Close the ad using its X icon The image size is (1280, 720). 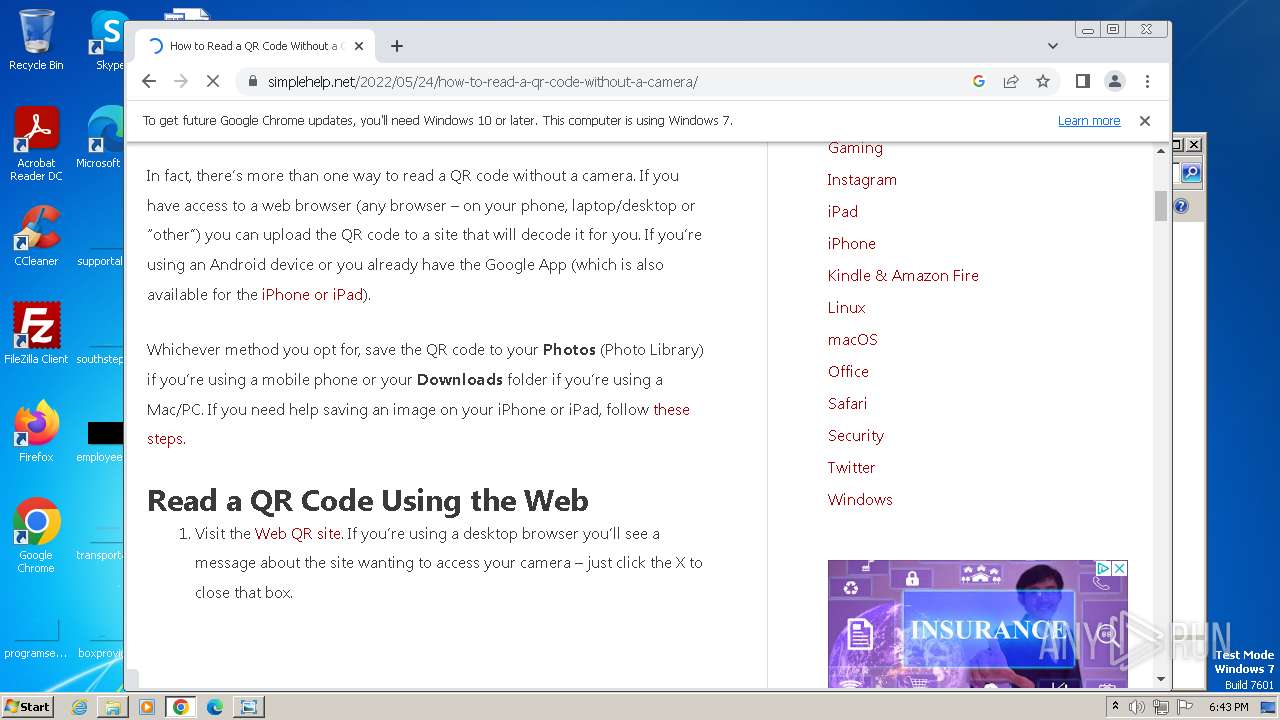coord(1120,568)
